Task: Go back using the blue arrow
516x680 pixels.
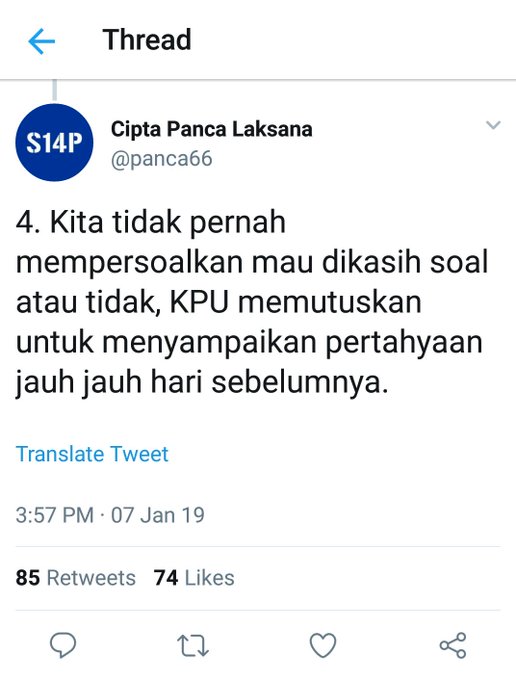Action: click(42, 41)
